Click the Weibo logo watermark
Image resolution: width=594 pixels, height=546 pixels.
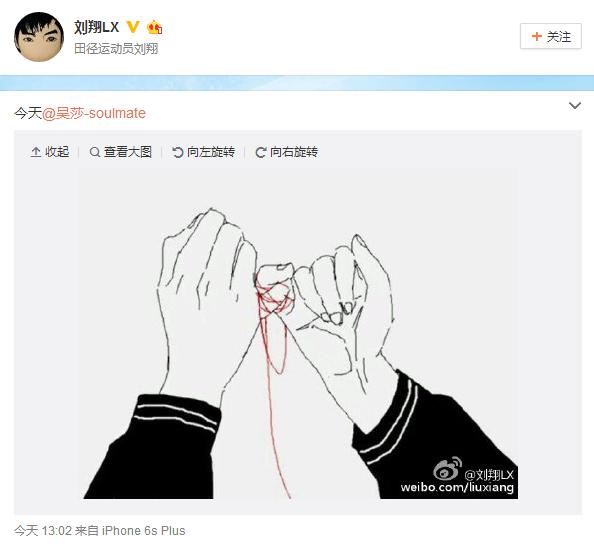point(447,469)
